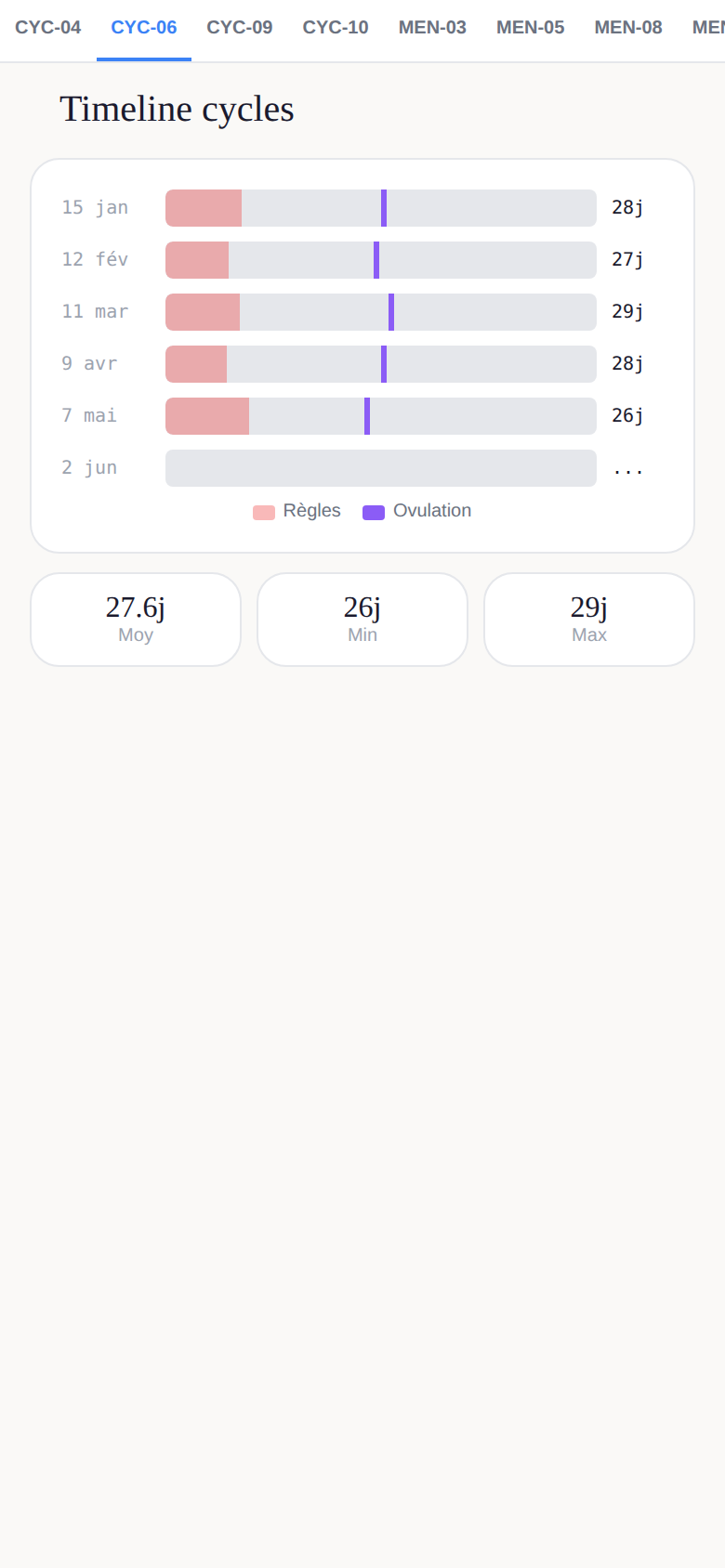
Task: Select the ovulation marker in the 7 mai cycle
Action: (367, 416)
